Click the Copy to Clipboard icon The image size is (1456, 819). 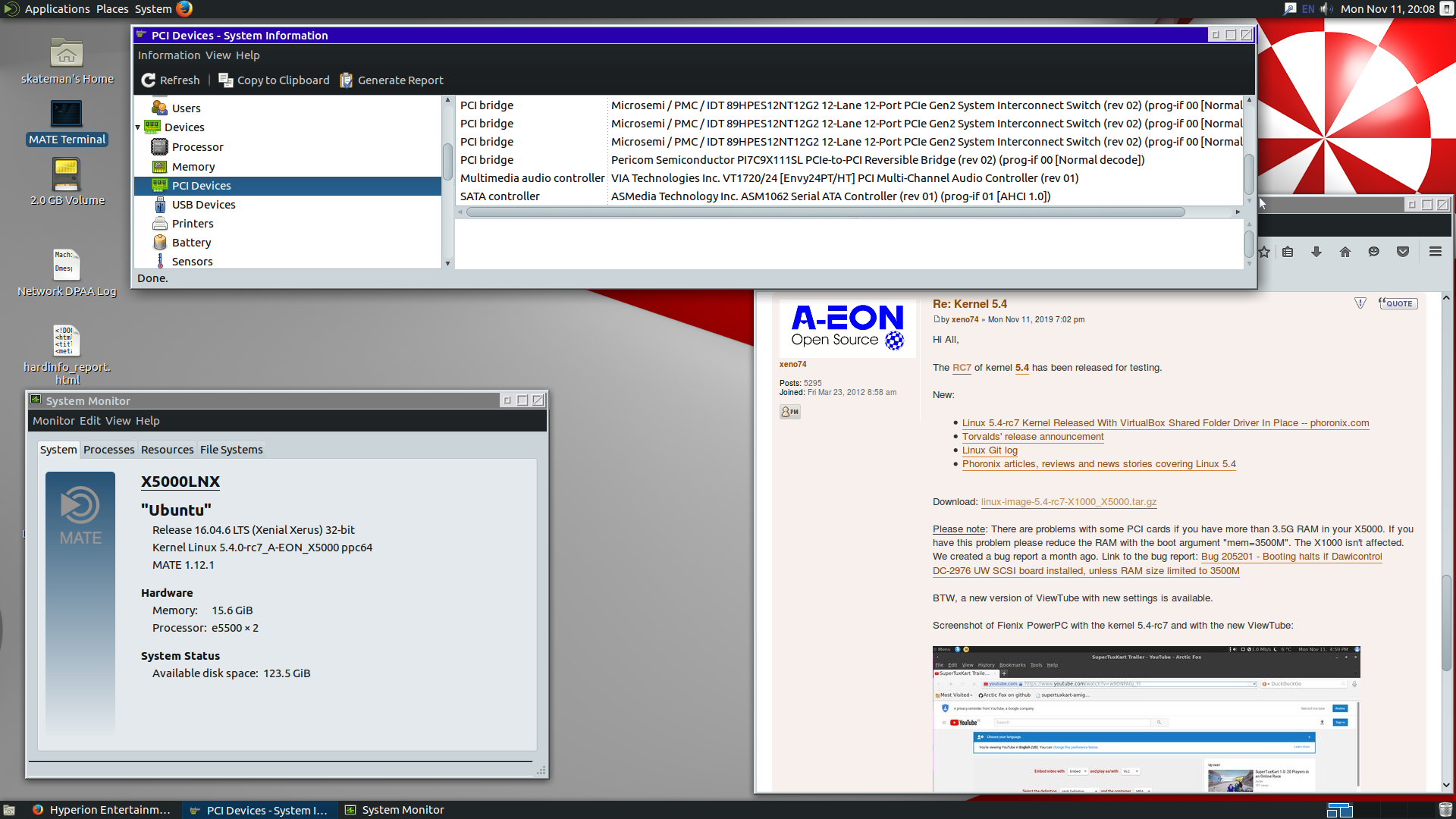[225, 80]
